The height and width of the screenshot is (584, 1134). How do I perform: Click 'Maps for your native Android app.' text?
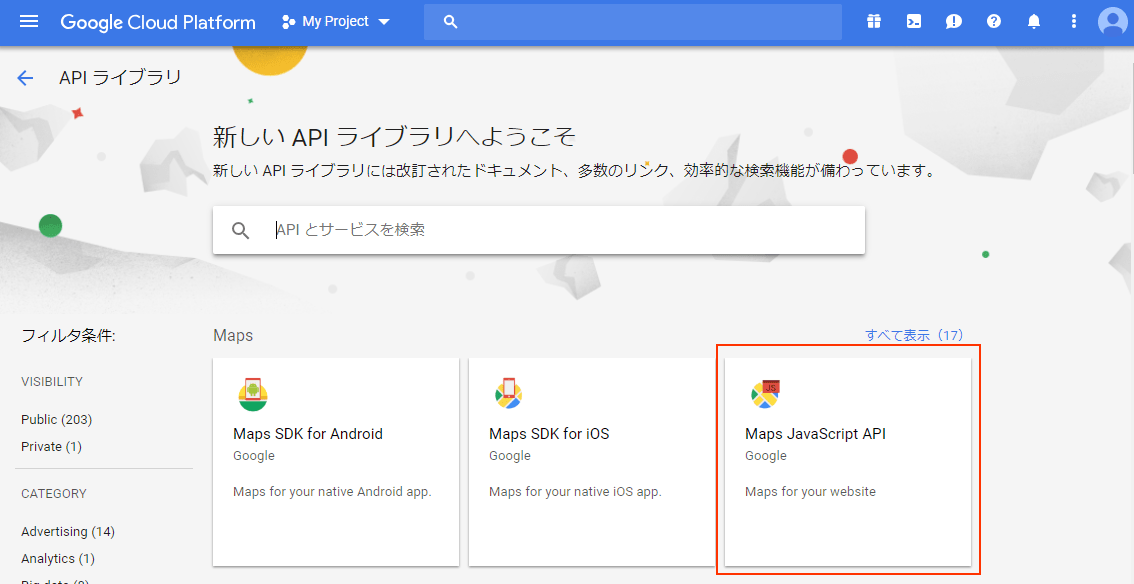pos(332,491)
